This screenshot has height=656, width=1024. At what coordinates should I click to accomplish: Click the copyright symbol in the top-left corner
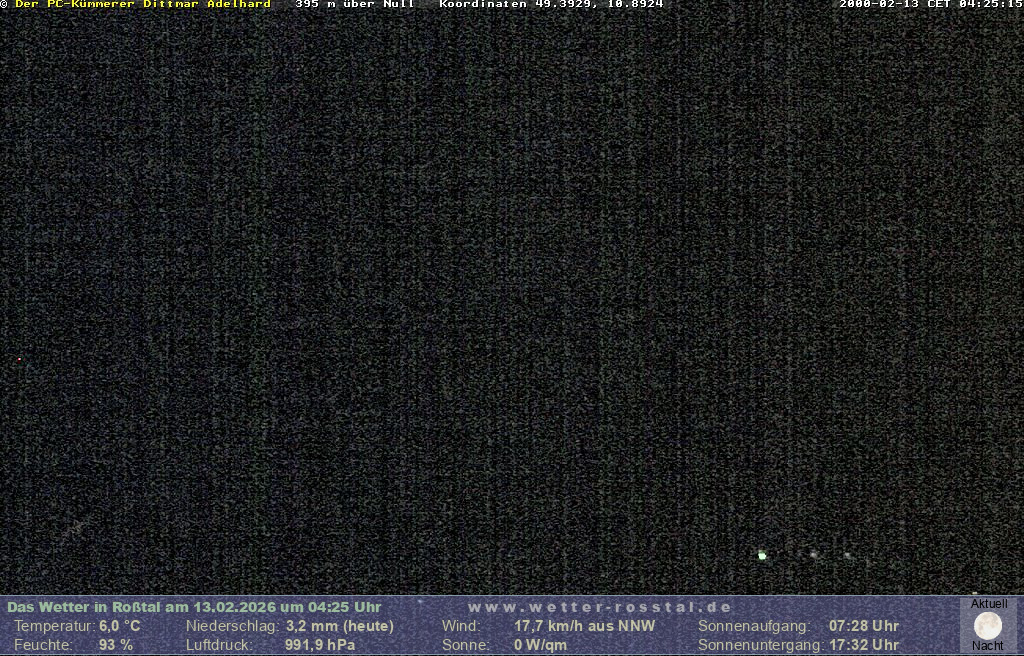(4, 5)
